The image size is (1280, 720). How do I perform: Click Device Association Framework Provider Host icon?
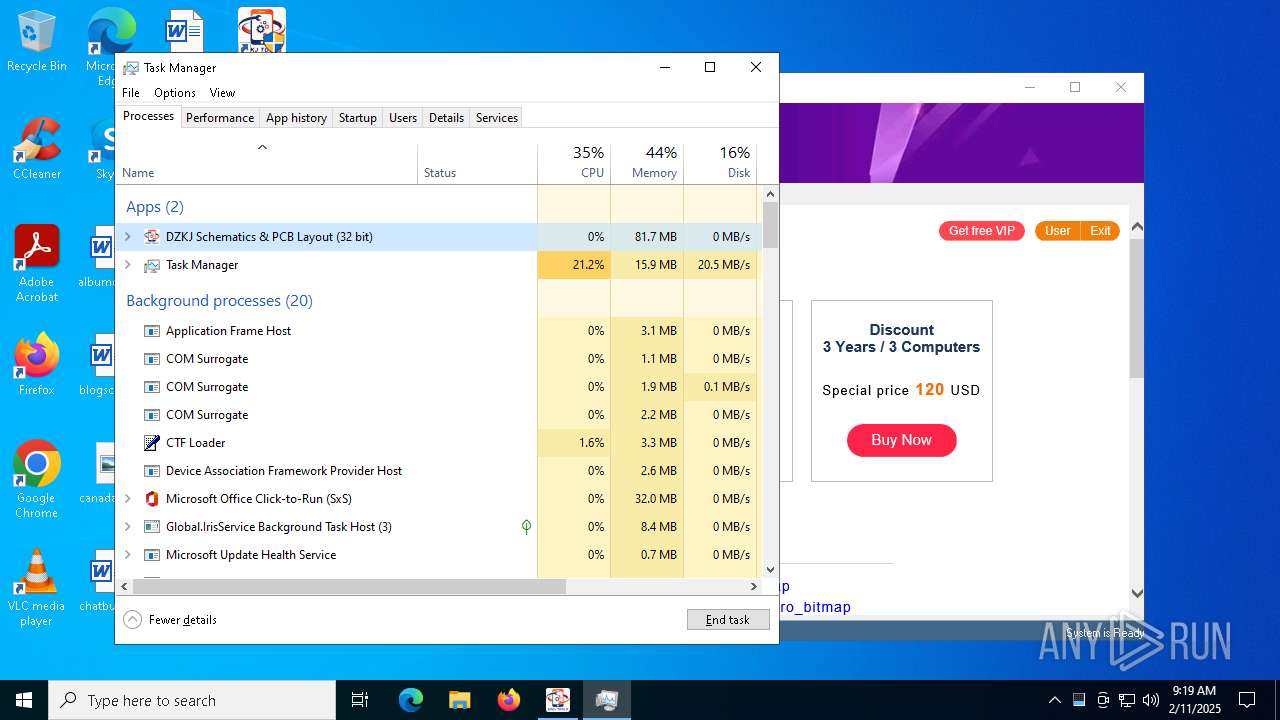pos(152,471)
